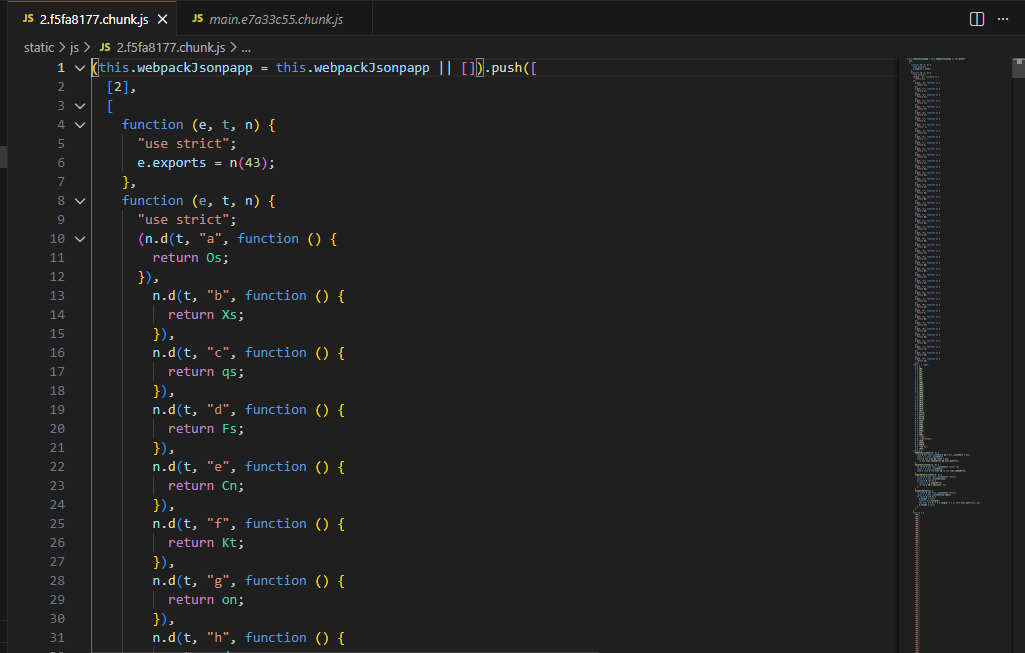Fold the function starting on line 8

(x=80, y=201)
